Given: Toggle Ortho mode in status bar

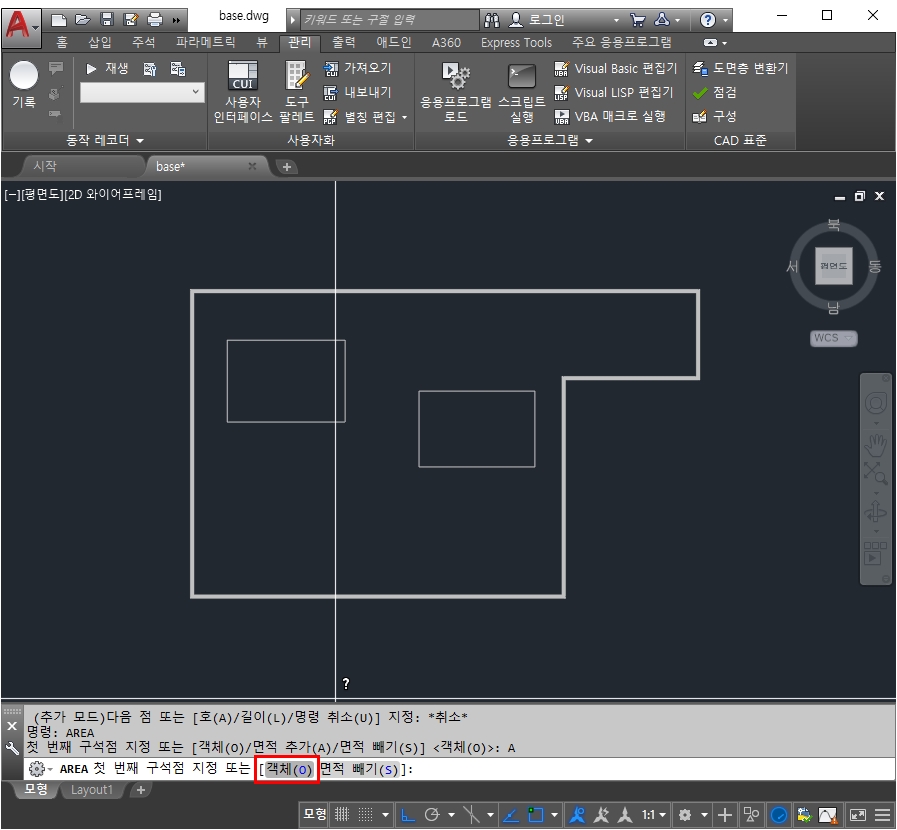Looking at the screenshot, I should (x=408, y=815).
